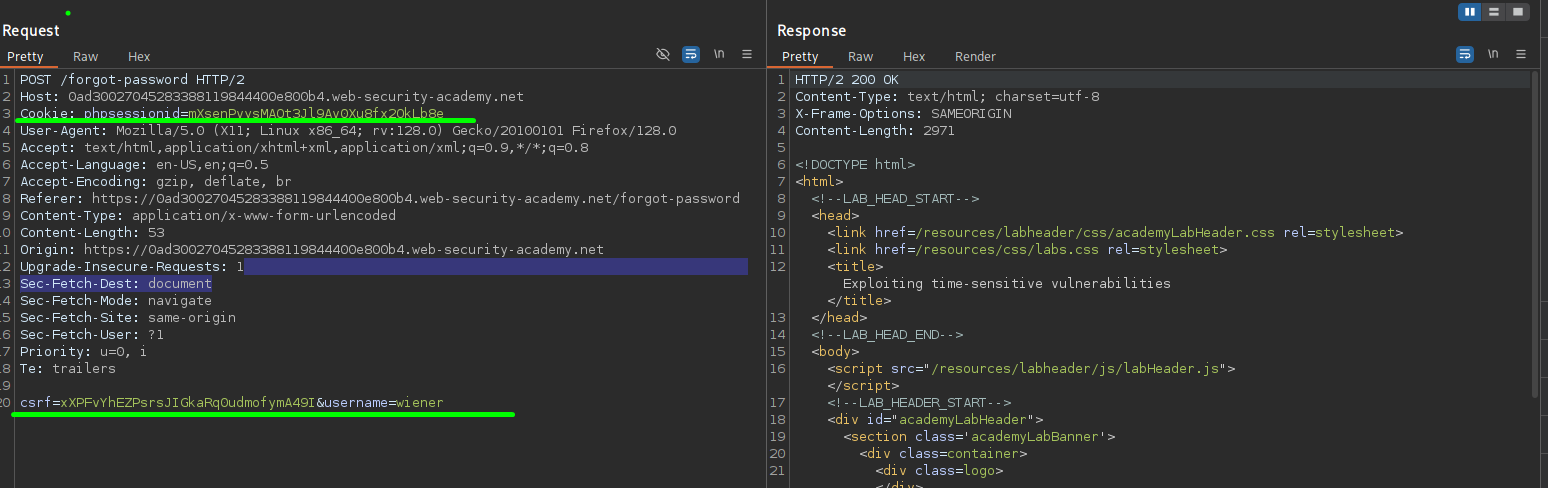Click the Response panel's \n non-printable characters icon
The height and width of the screenshot is (488, 1548).
coord(1493,54)
